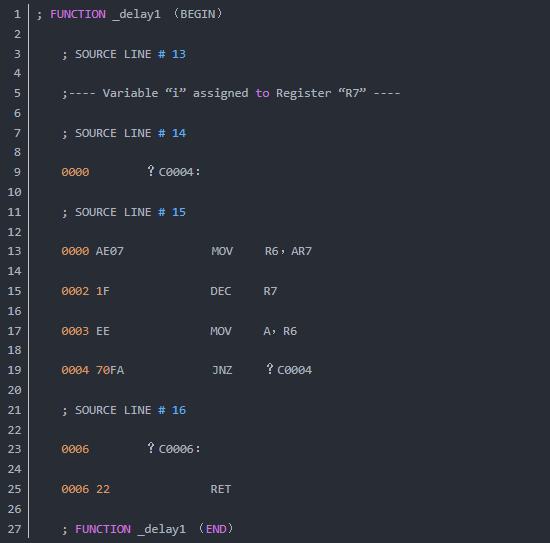Click the ?C0006: label on line 23
This screenshot has height=543, width=550.
tap(174, 448)
